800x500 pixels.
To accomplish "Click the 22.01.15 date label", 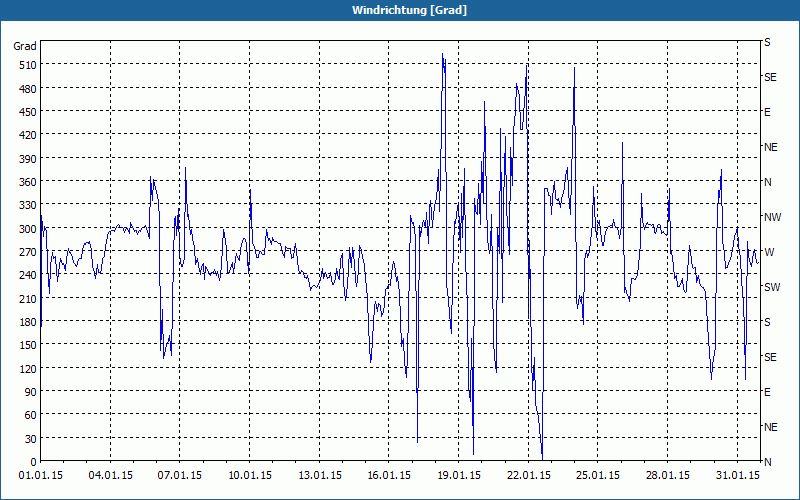I will point(529,476).
